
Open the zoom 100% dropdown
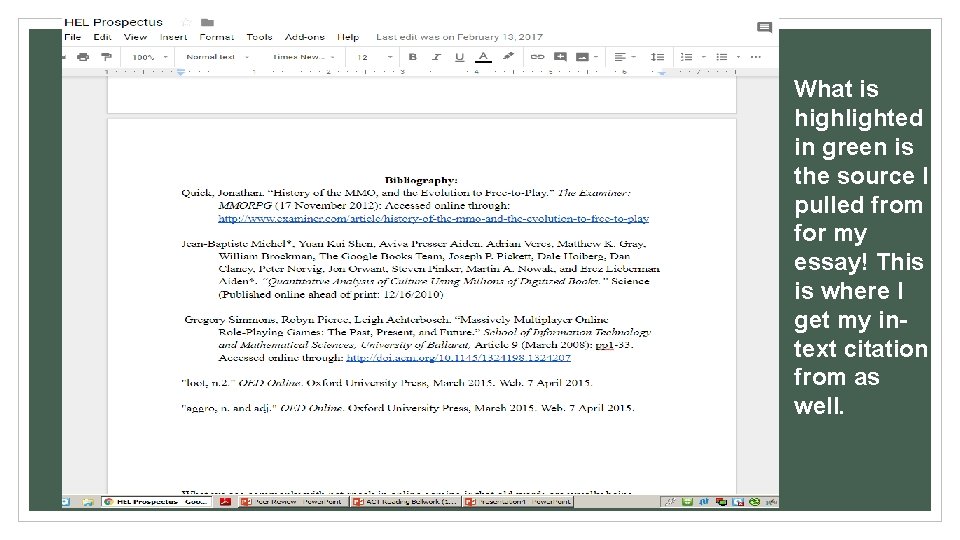click(x=149, y=57)
